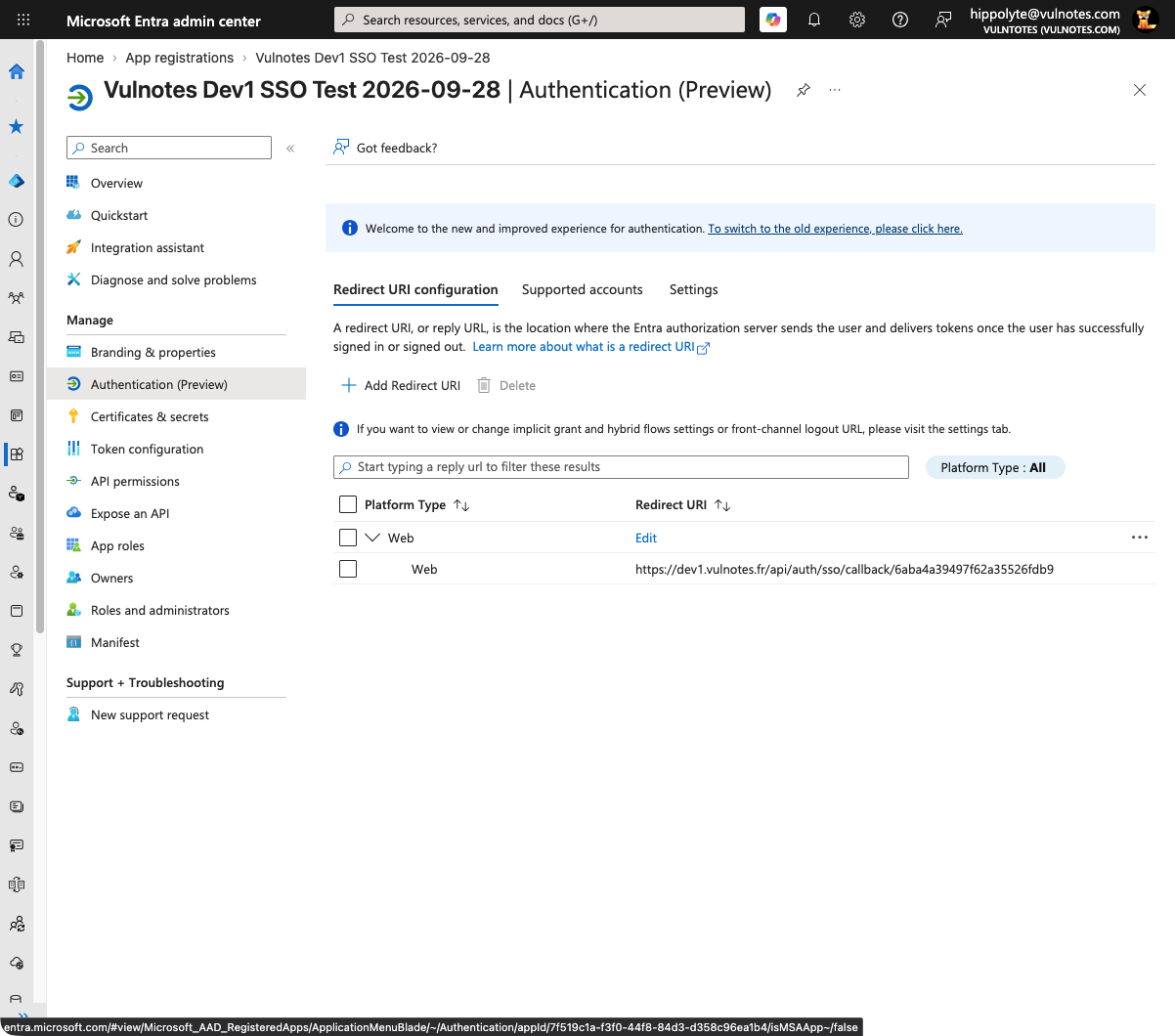This screenshot has width=1175, height=1036.
Task: Open Platform Type : All filter
Action: (994, 467)
